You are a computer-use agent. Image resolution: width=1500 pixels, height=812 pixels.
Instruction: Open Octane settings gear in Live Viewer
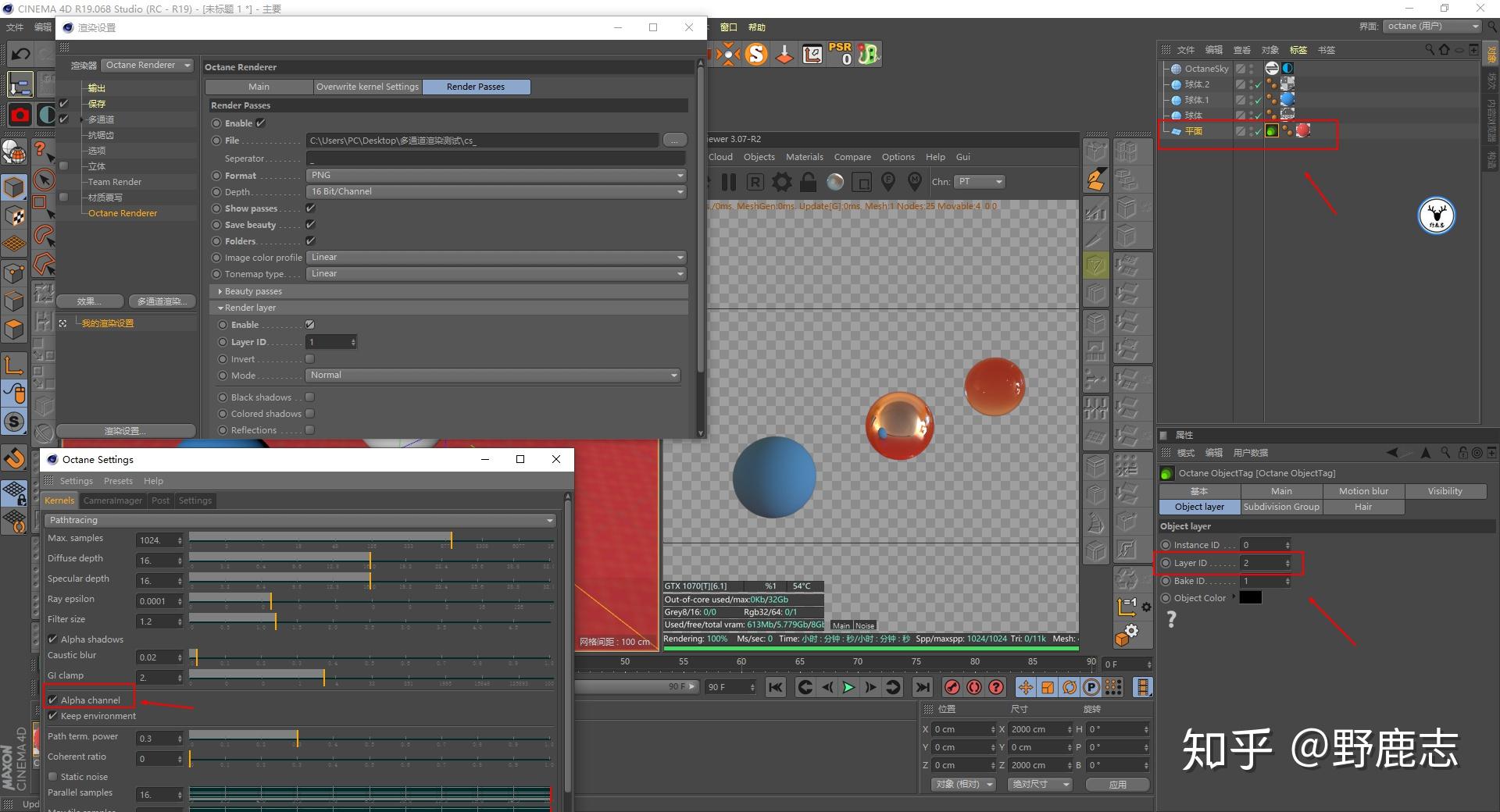781,182
